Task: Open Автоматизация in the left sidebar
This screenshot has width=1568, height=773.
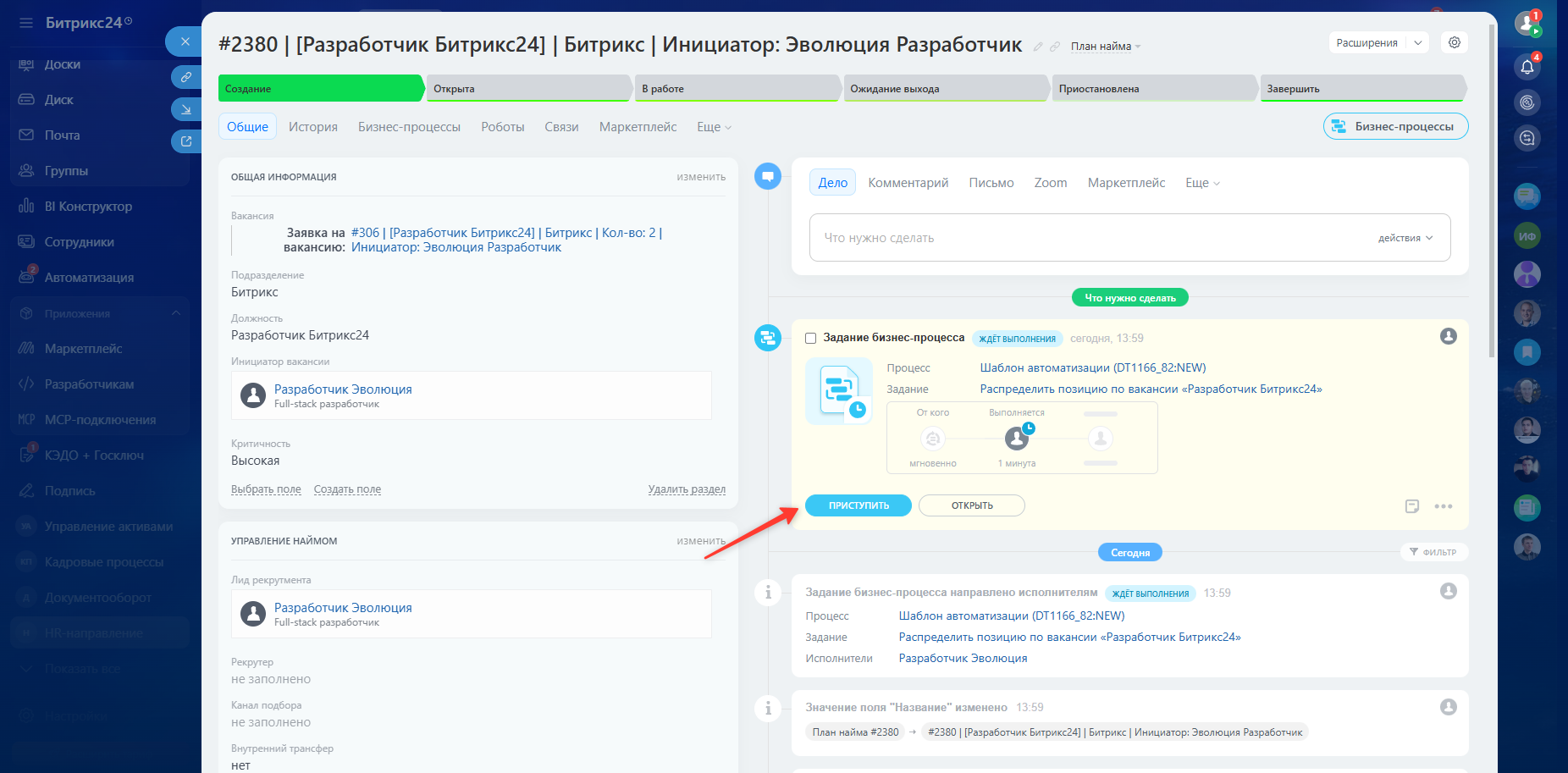Action: [x=89, y=278]
